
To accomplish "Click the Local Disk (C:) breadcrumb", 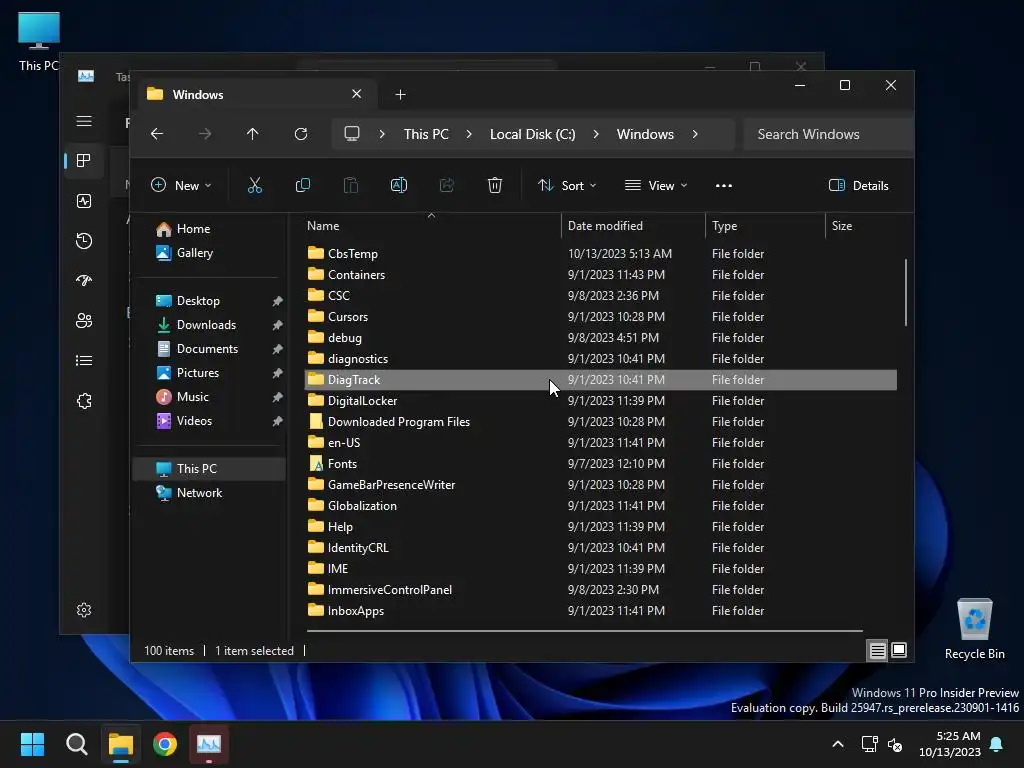I will pyautogui.click(x=532, y=134).
